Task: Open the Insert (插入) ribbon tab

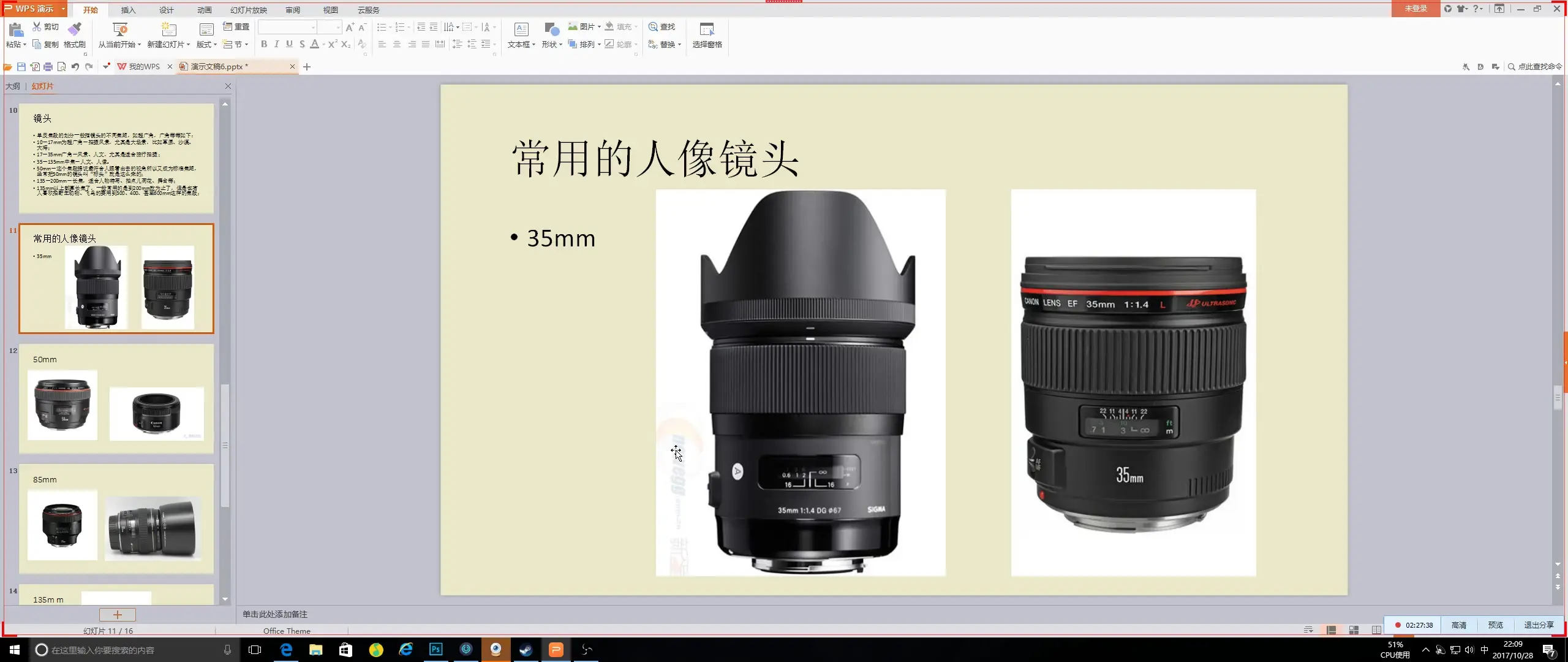Action: tap(128, 10)
